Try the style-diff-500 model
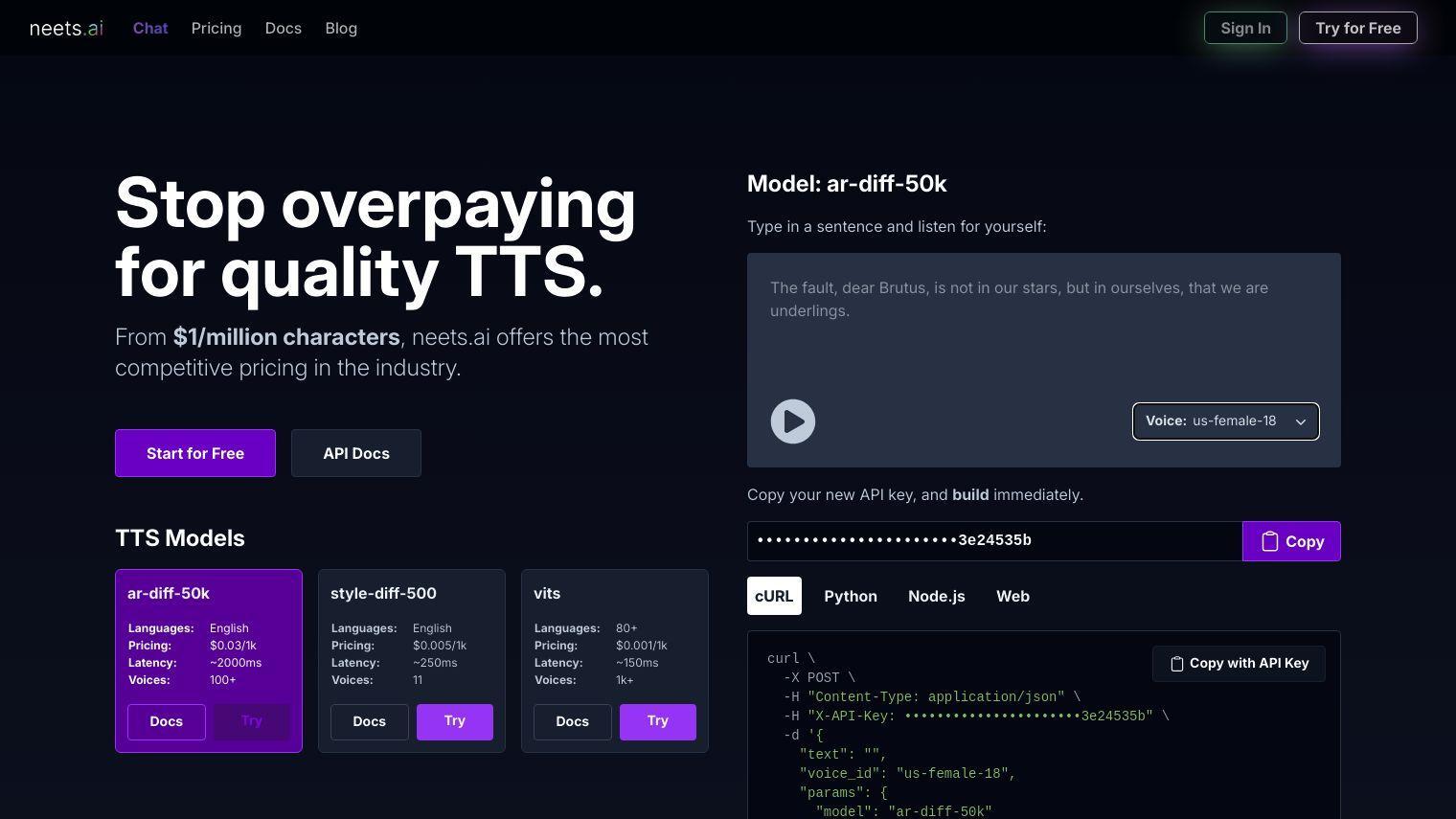The width and height of the screenshot is (1456, 819). pyautogui.click(x=455, y=721)
